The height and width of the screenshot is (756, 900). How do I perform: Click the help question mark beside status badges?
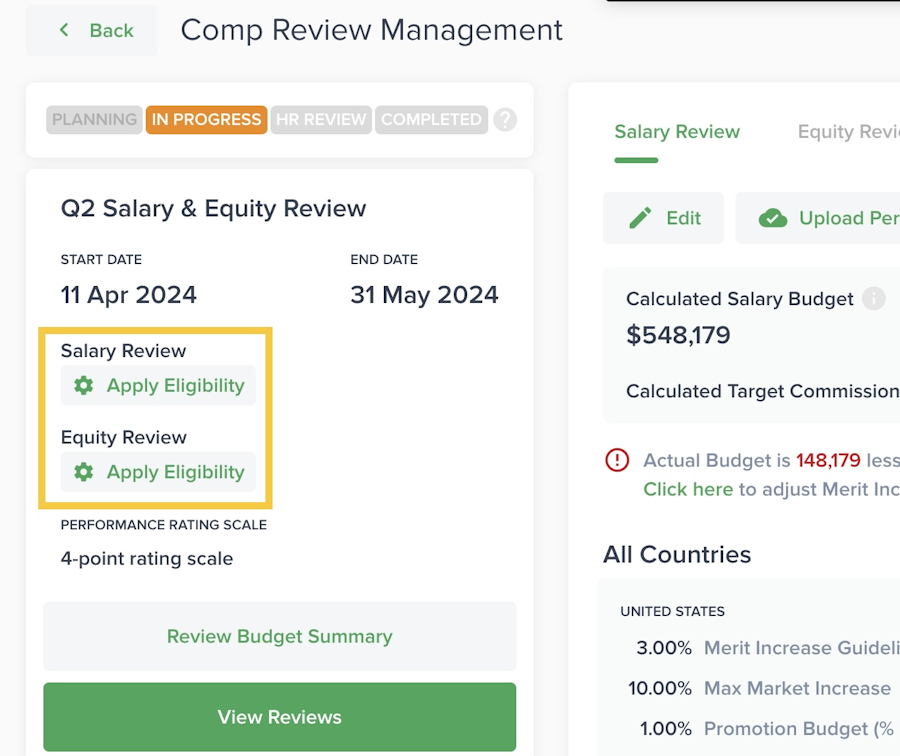coord(506,120)
